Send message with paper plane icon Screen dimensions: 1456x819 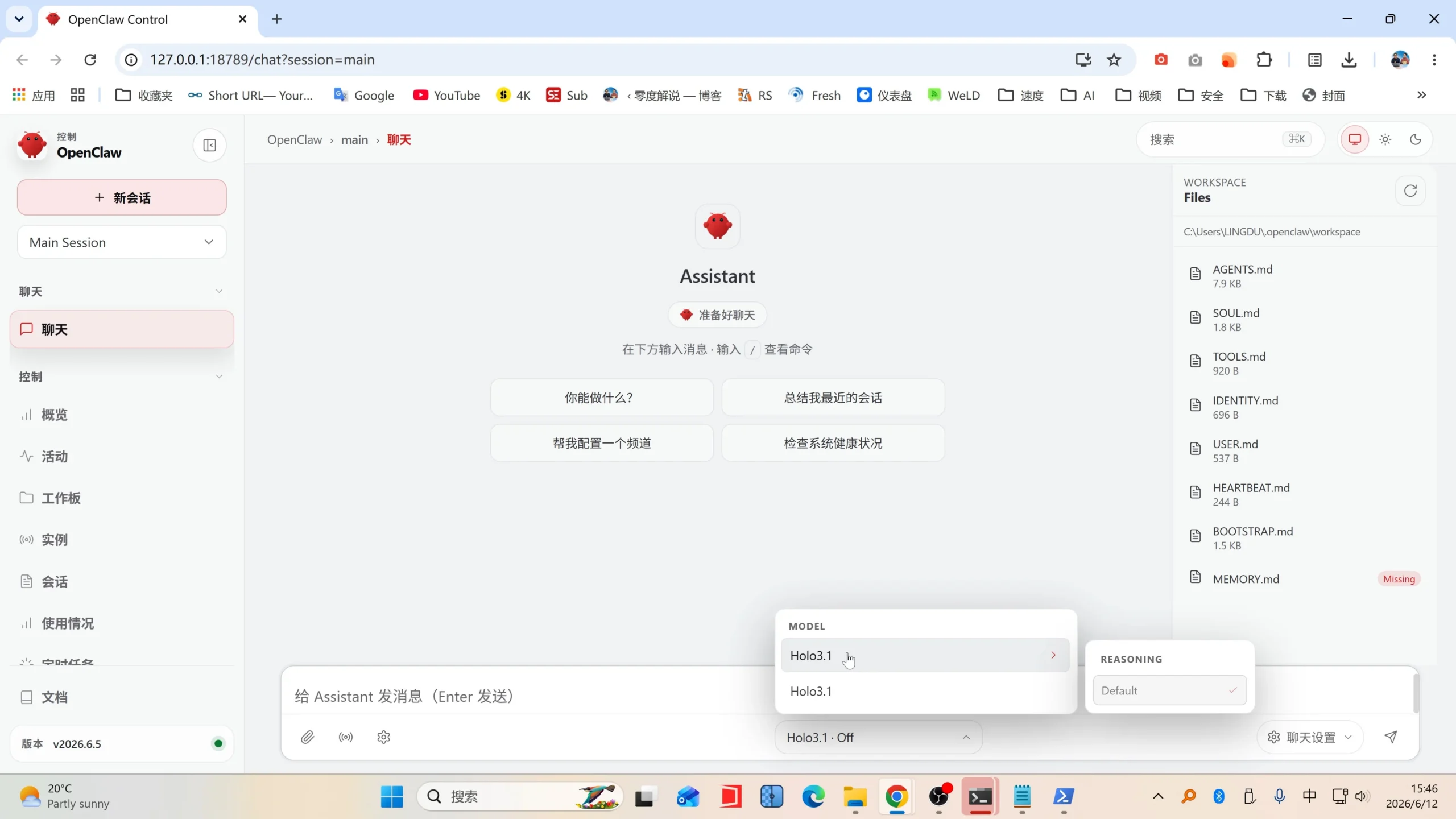pyautogui.click(x=1391, y=737)
